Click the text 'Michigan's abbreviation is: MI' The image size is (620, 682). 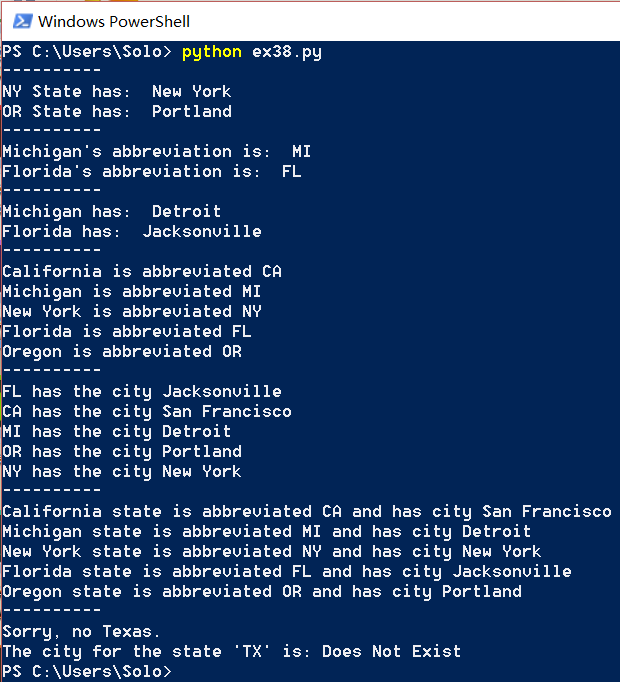(157, 152)
